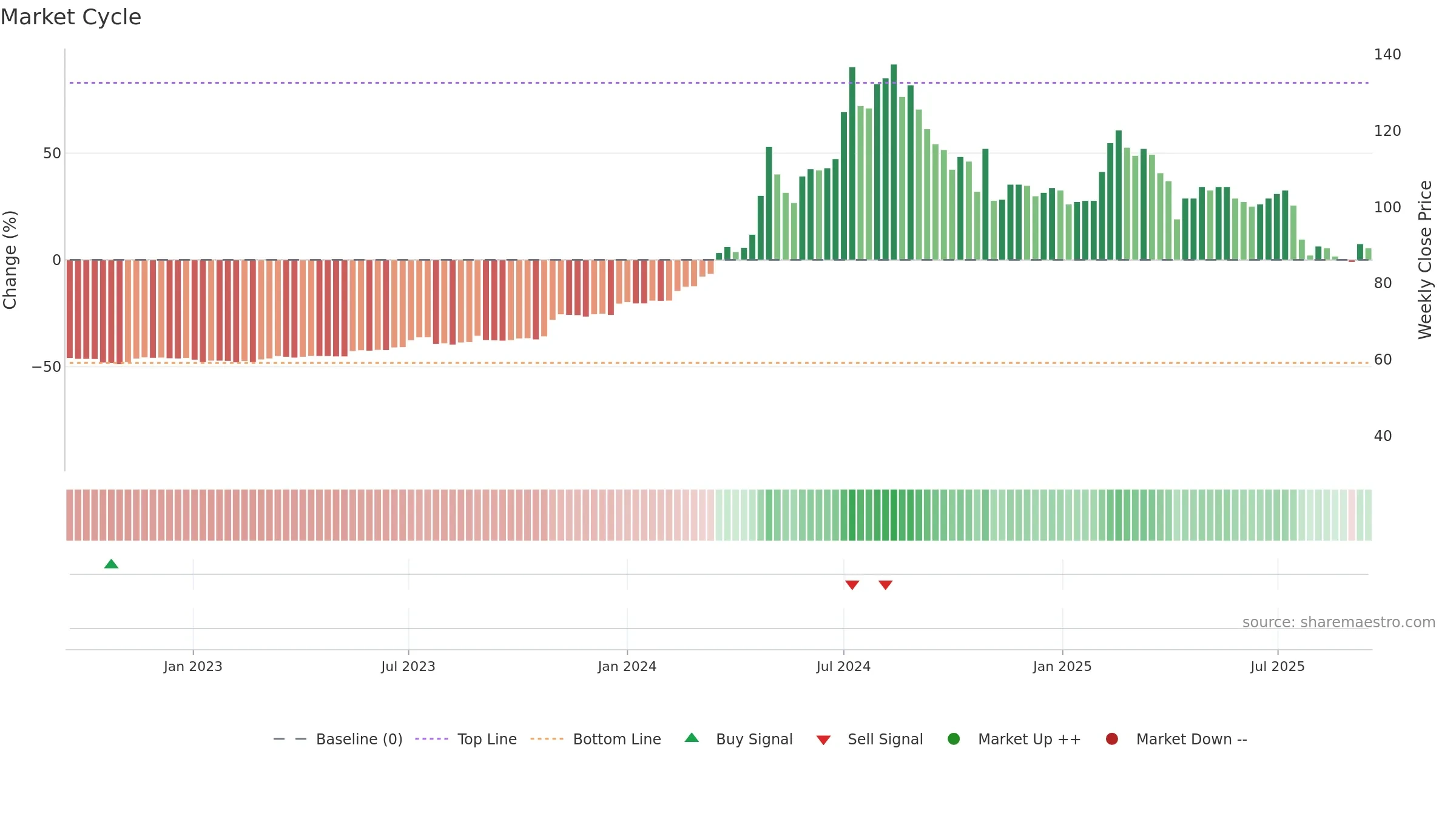Click the Change (%) axis title
The image size is (1456, 819).
click(x=10, y=260)
